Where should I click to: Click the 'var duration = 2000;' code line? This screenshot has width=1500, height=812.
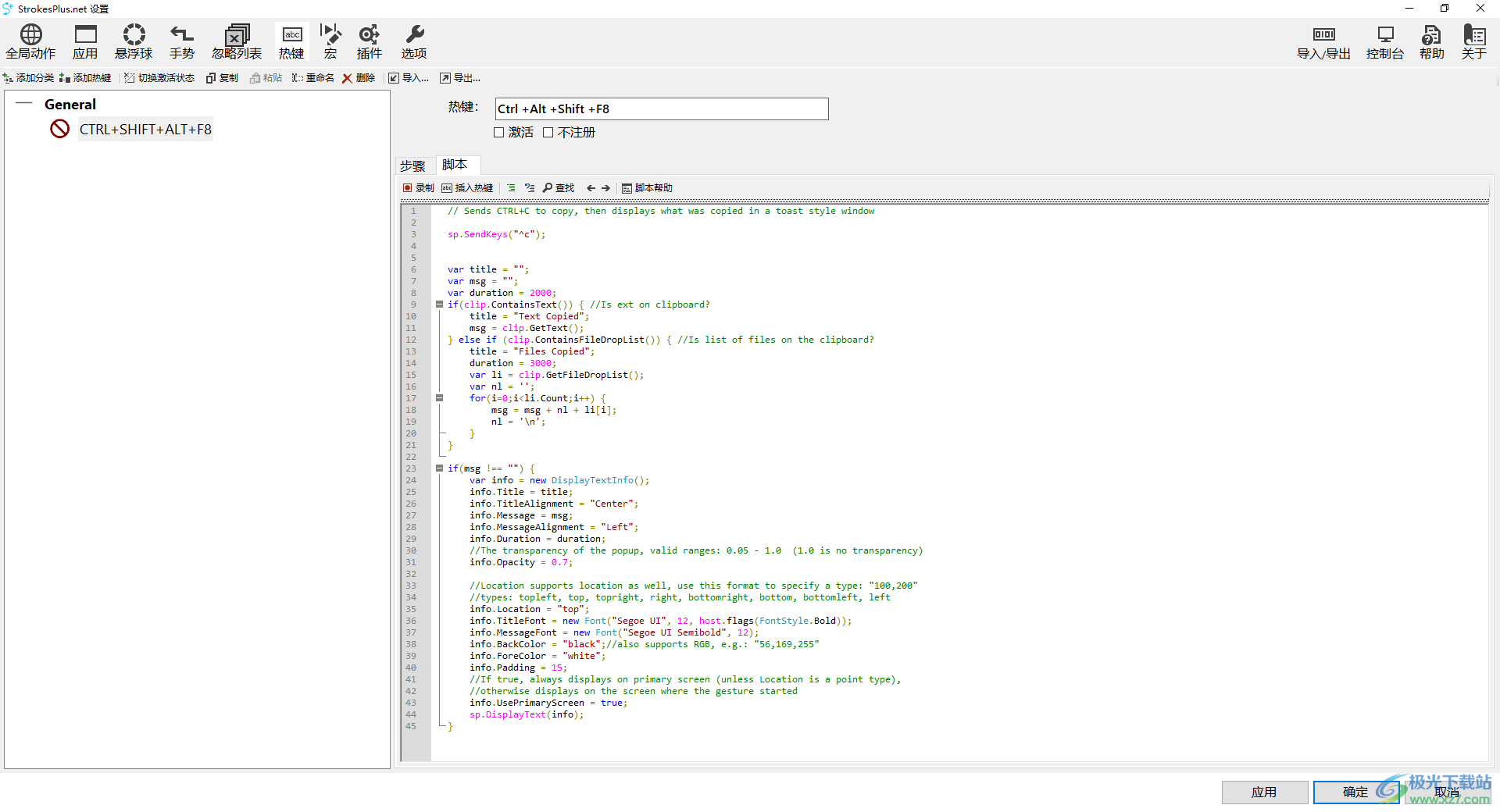[x=502, y=293]
